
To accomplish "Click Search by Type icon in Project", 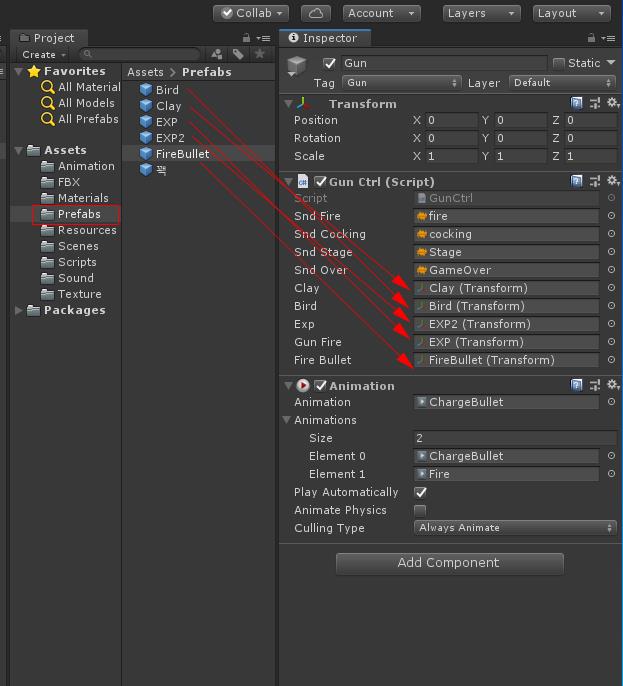I will click(217, 54).
